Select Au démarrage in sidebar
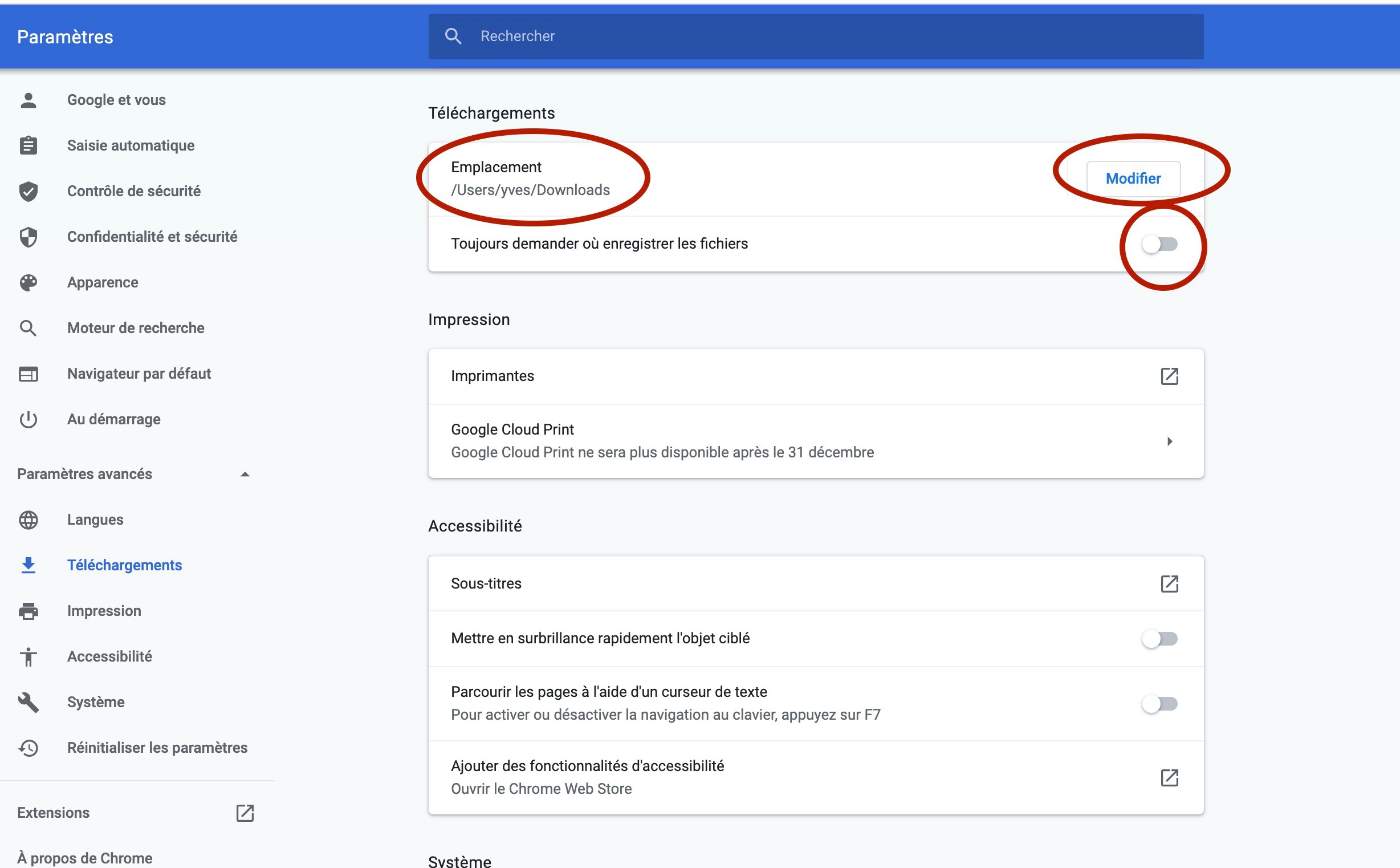The width and height of the screenshot is (1400, 868). pyautogui.click(x=113, y=419)
